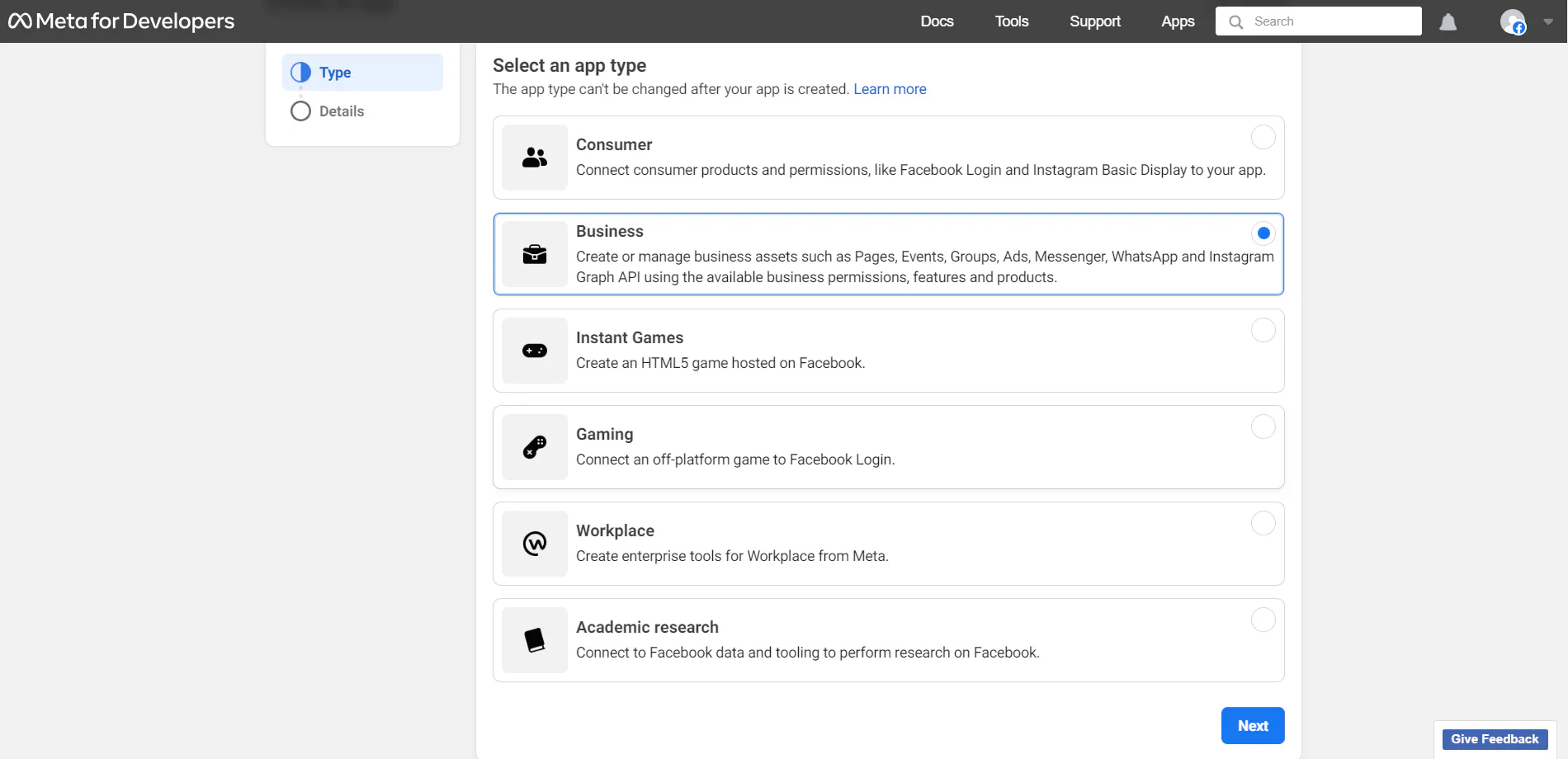1568x759 pixels.
Task: Select the Workplace radio button
Action: tap(1263, 523)
